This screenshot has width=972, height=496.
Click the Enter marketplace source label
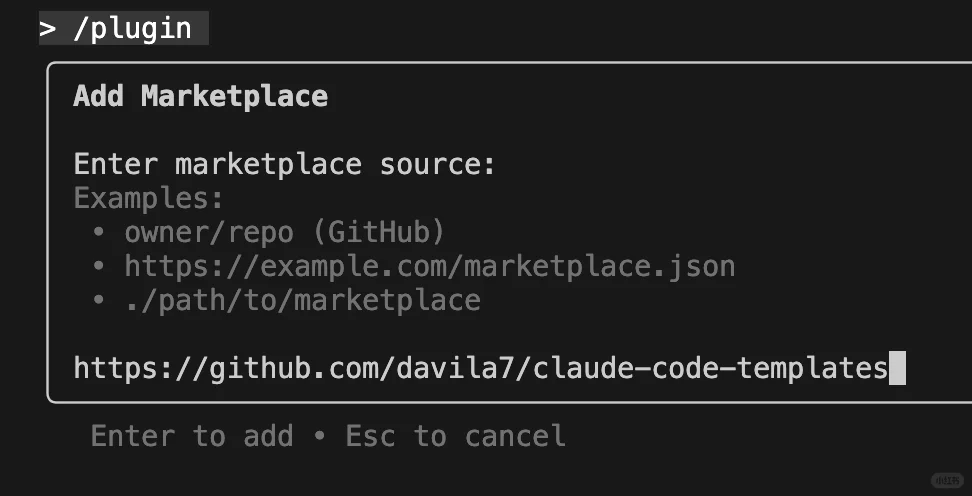click(x=285, y=164)
